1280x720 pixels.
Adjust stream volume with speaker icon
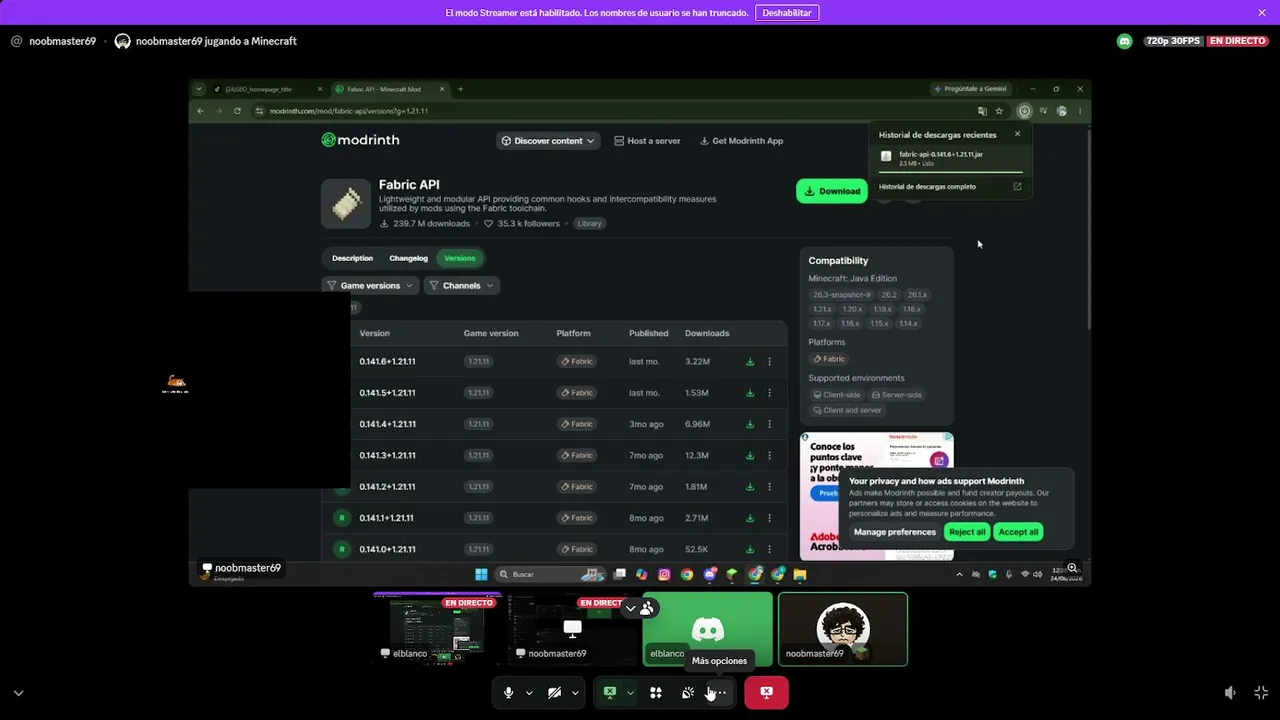coord(1230,692)
